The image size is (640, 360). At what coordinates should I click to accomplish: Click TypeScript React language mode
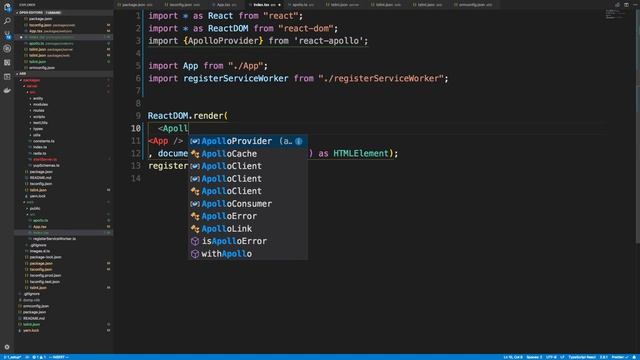582,357
